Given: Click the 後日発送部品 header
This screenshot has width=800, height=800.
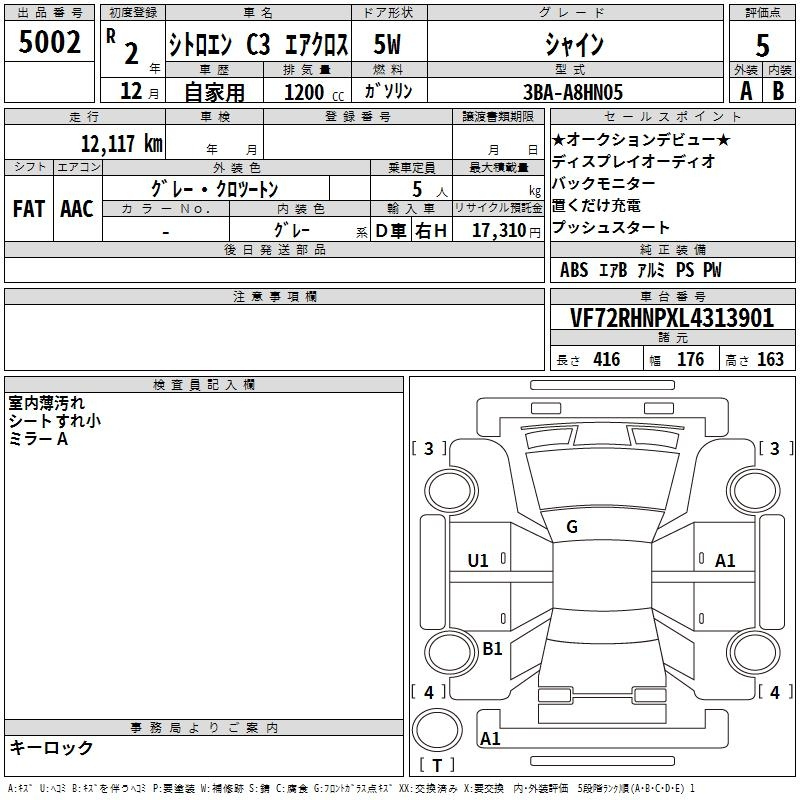Looking at the screenshot, I should coord(274,249).
